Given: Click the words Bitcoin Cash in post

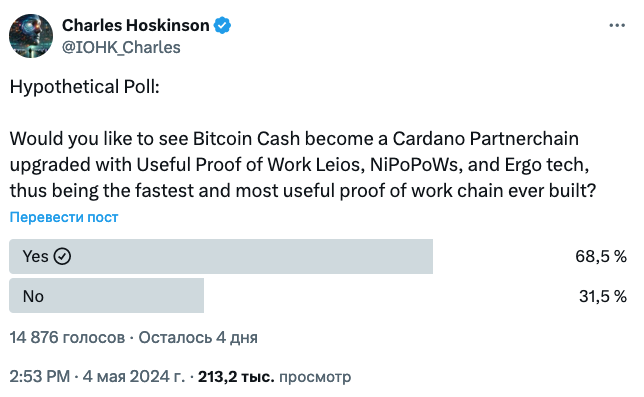Looking at the screenshot, I should click(x=246, y=139).
